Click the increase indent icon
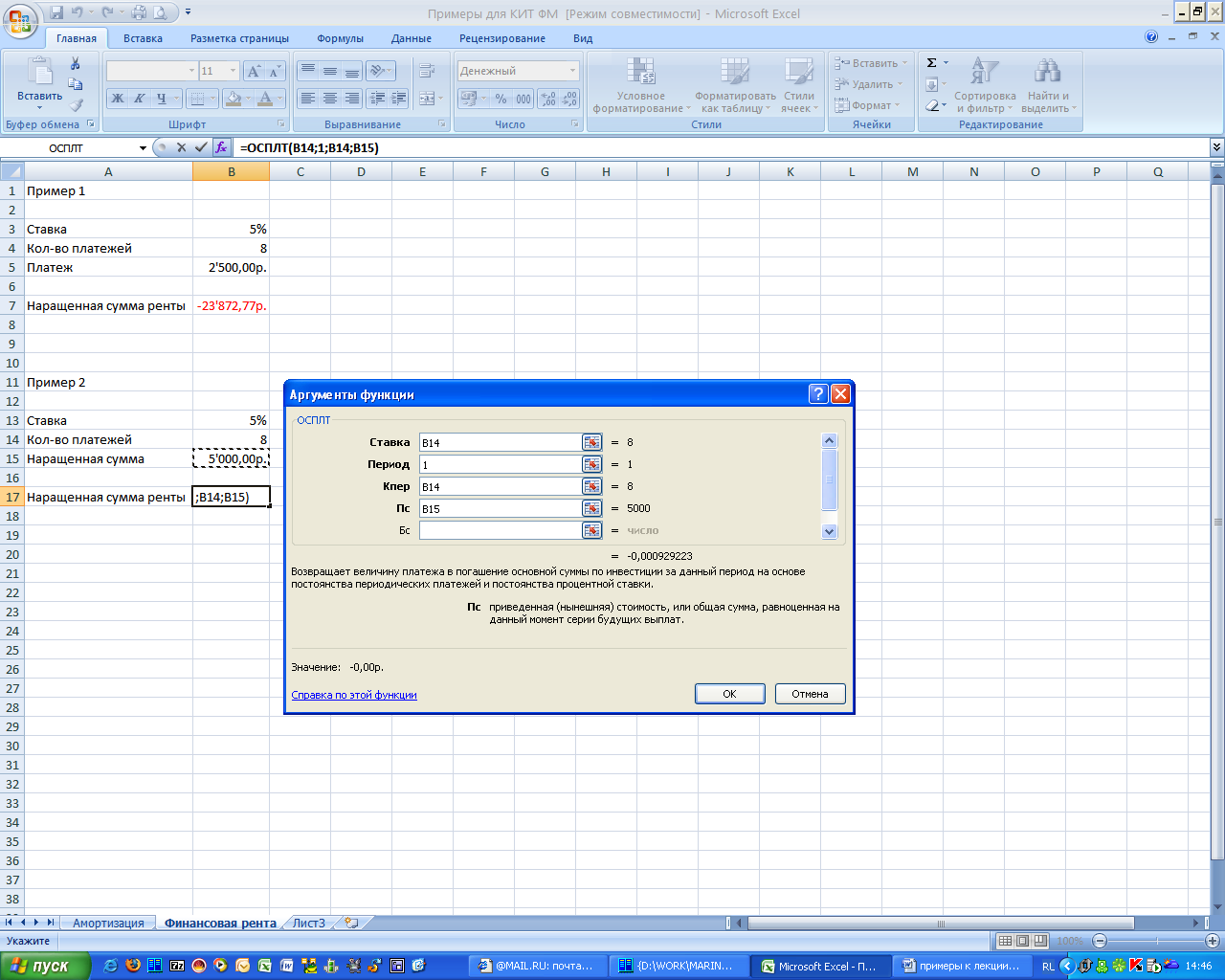The width and height of the screenshot is (1225, 980). pyautogui.click(x=399, y=99)
